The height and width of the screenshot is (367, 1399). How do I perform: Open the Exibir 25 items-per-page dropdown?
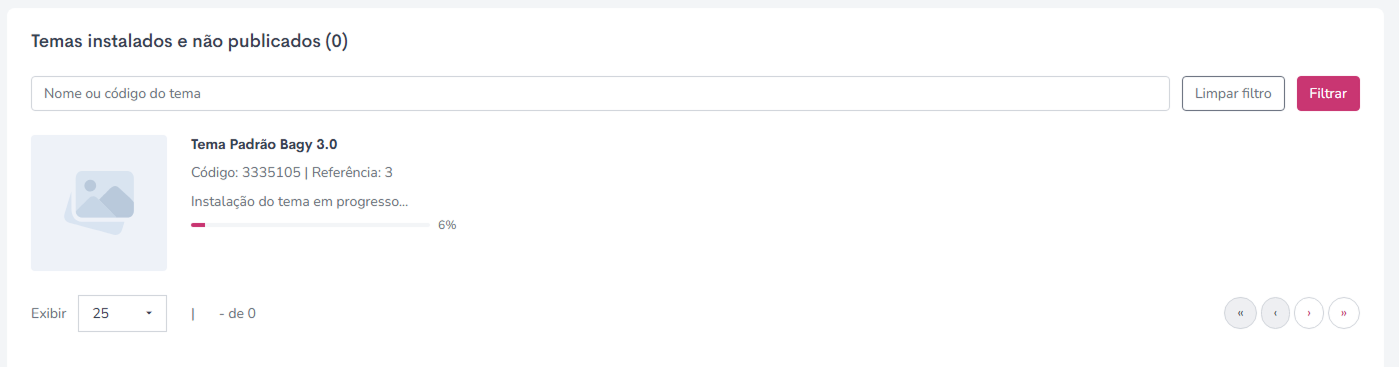click(x=122, y=313)
